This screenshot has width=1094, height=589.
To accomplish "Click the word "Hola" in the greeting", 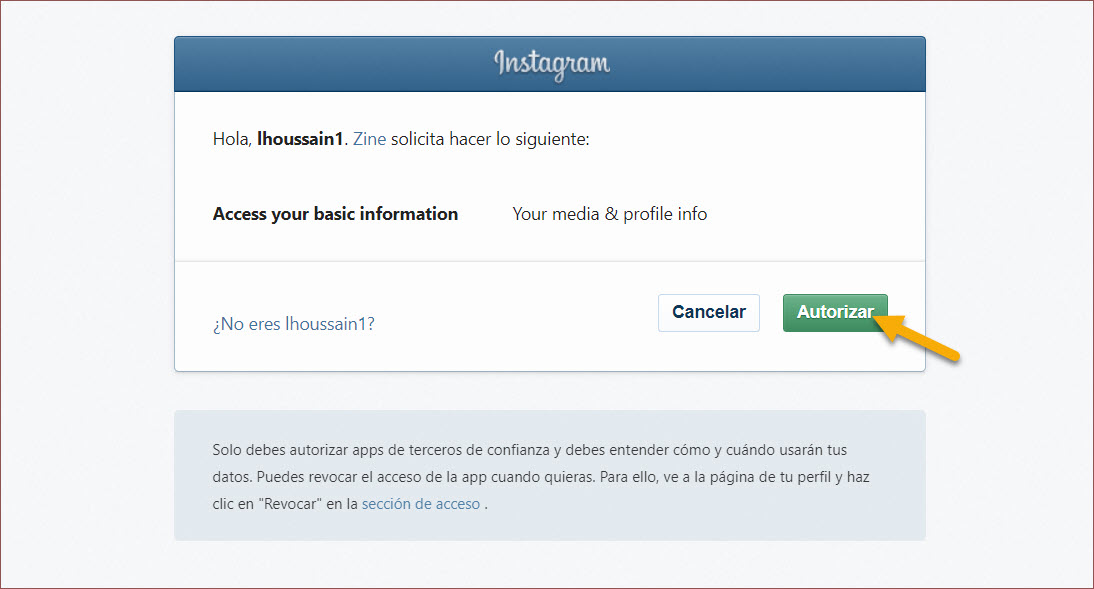I will click(231, 139).
